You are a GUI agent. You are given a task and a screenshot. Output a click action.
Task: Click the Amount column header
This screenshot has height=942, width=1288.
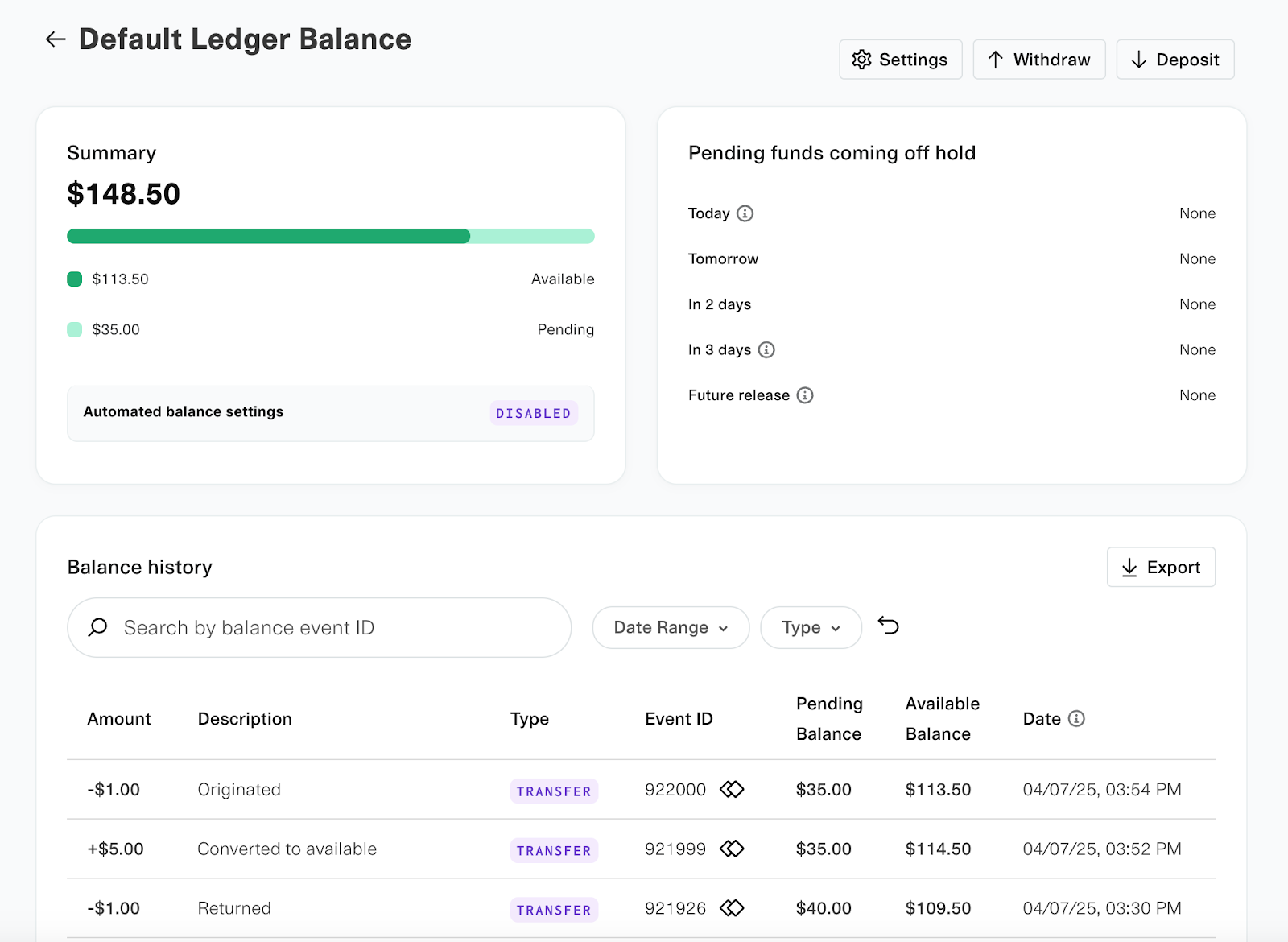pos(119,718)
